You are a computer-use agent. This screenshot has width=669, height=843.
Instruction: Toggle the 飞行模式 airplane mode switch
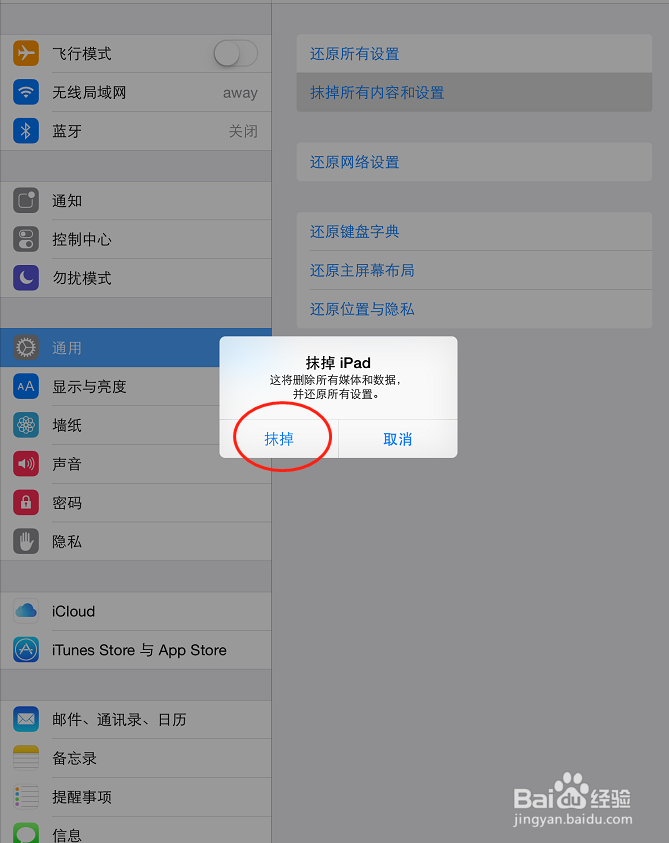coord(236,54)
